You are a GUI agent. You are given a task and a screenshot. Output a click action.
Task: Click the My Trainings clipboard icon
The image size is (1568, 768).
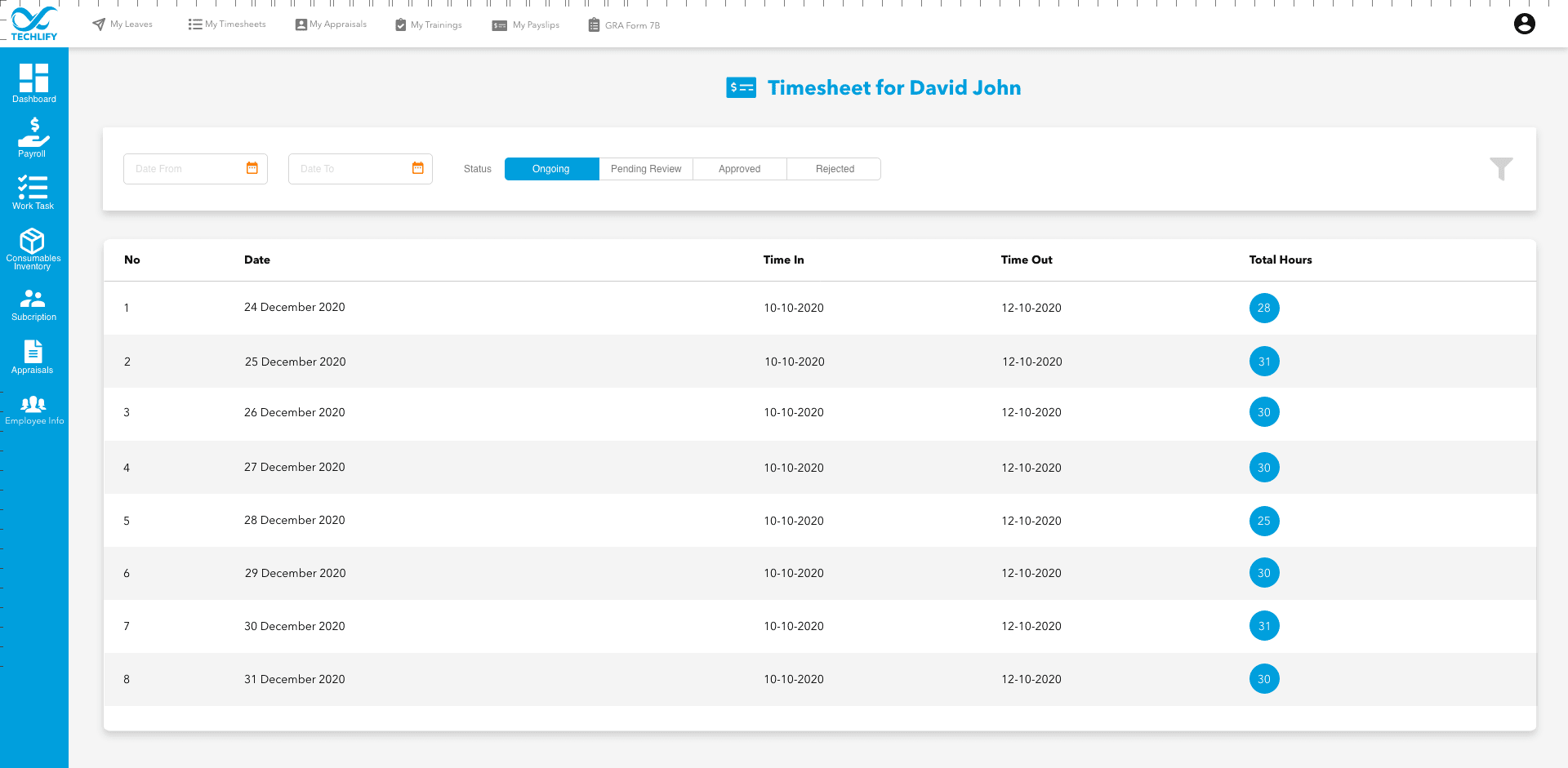(x=401, y=25)
